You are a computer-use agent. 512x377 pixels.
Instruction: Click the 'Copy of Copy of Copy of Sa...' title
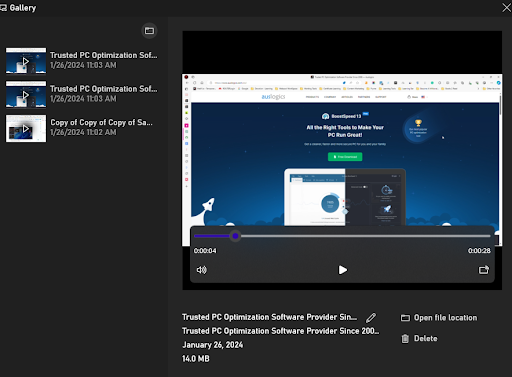(101, 123)
